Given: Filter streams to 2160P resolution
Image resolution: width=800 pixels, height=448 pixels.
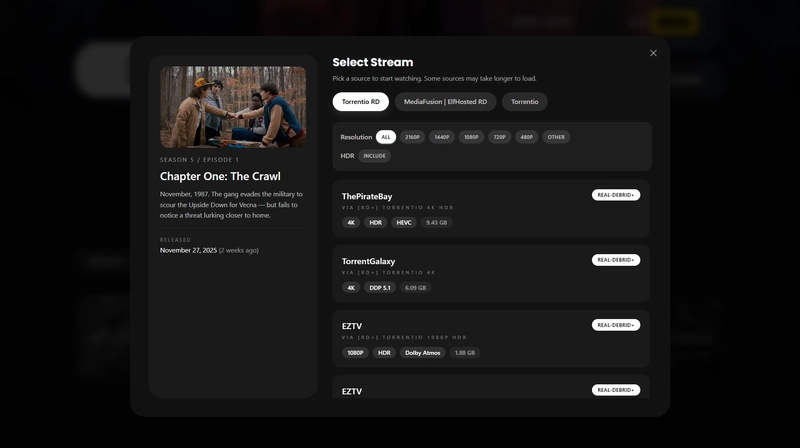Looking at the screenshot, I should point(412,137).
